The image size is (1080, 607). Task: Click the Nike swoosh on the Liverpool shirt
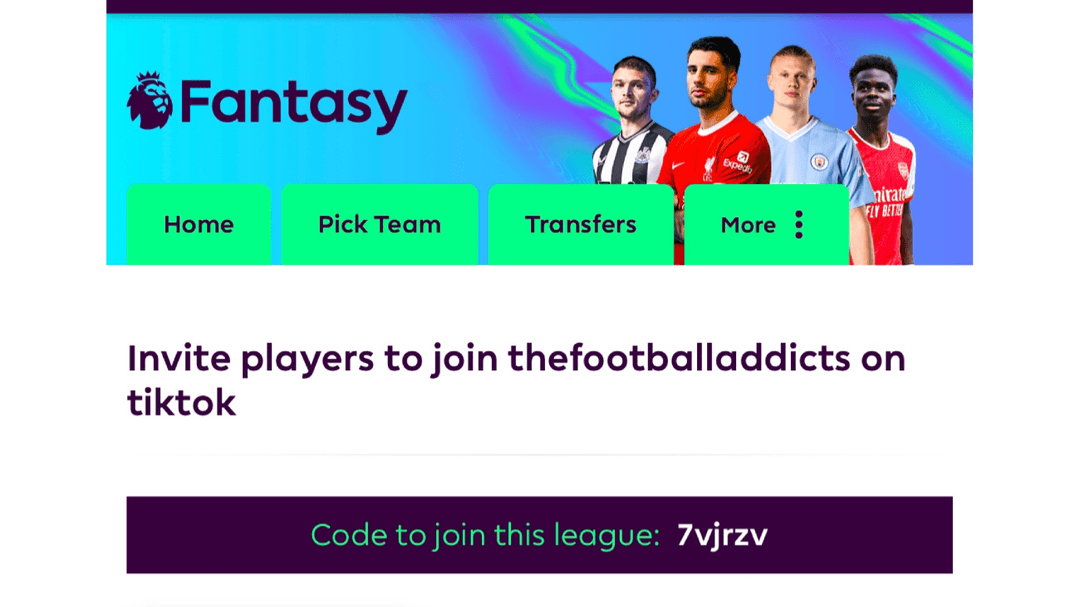coord(678,165)
